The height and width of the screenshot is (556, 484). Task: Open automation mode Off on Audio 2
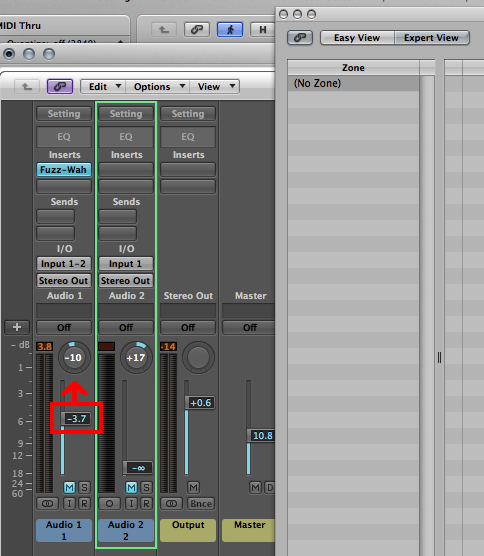click(126, 327)
